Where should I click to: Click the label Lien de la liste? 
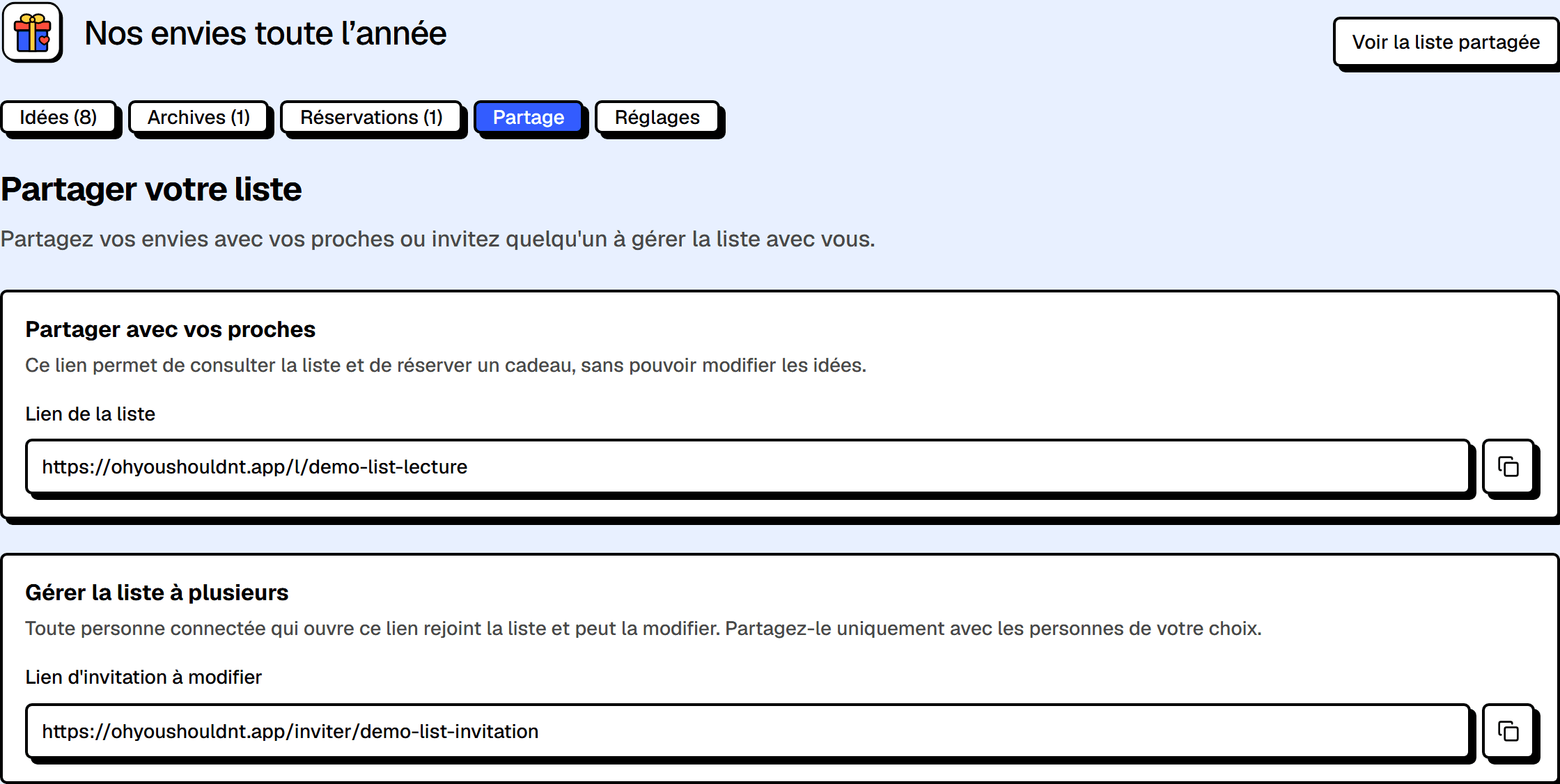tap(91, 414)
